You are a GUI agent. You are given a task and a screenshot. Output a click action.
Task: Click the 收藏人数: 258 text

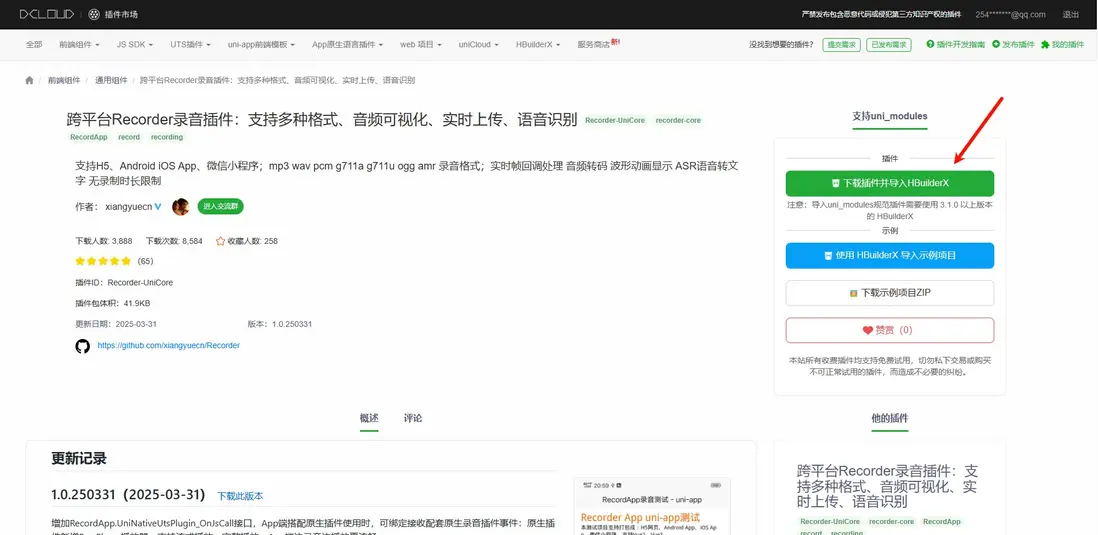[x=253, y=241]
